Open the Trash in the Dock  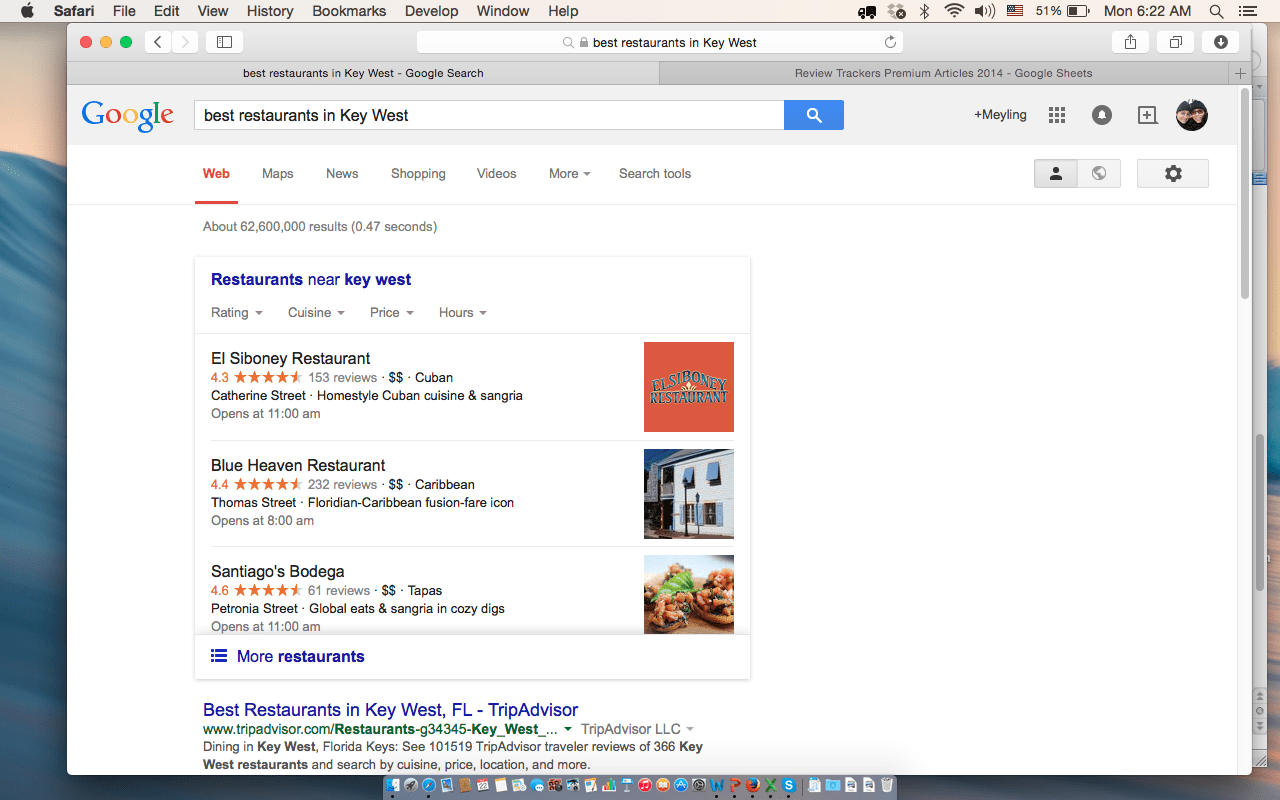pos(886,786)
